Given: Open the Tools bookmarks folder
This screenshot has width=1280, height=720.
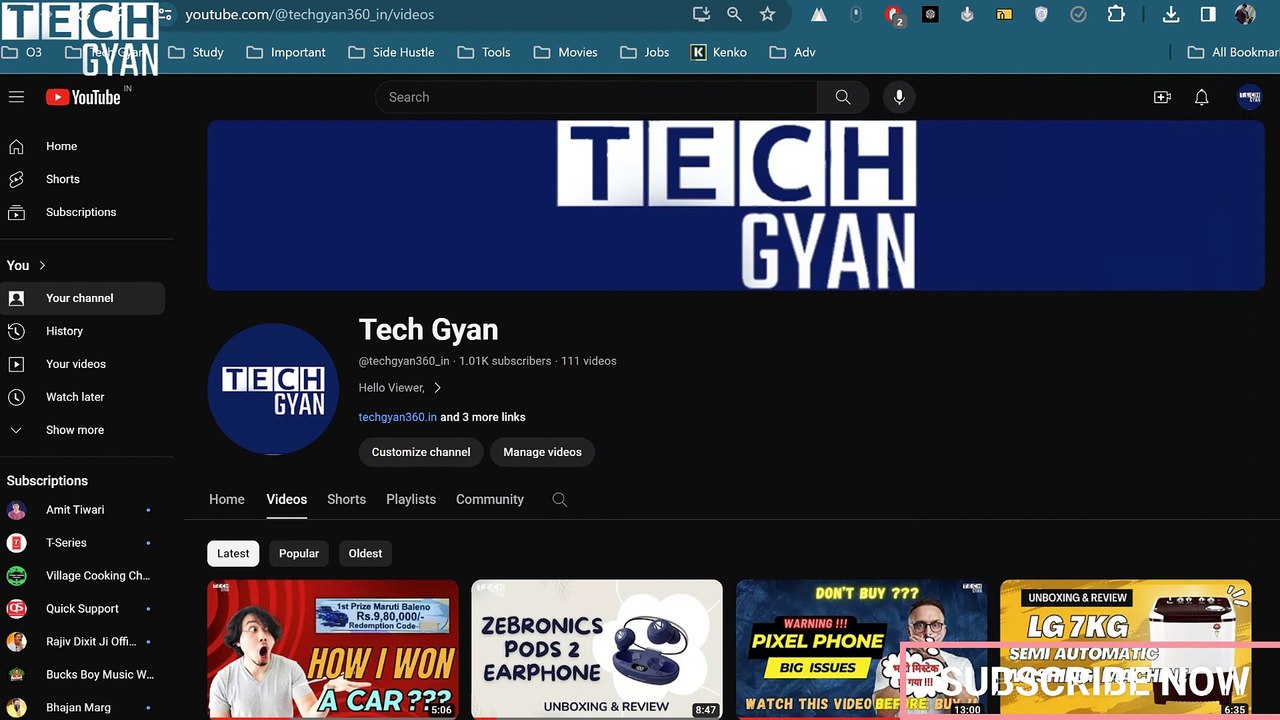Looking at the screenshot, I should pos(483,52).
